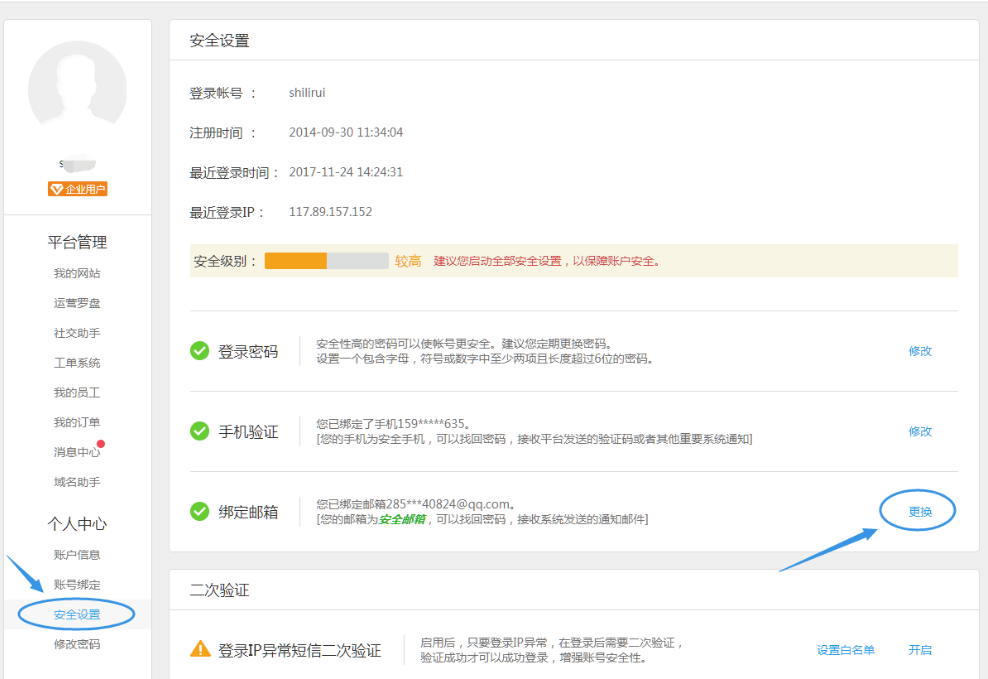Click the green check icon beside 绑定邮箱

pos(199,513)
